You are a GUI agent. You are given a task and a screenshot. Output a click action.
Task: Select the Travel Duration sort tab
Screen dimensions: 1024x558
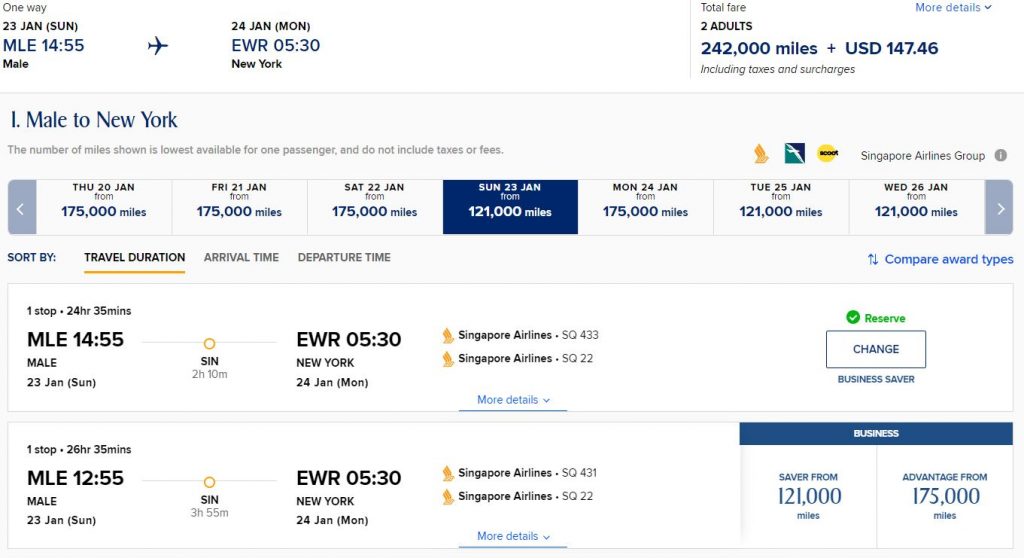(x=135, y=257)
